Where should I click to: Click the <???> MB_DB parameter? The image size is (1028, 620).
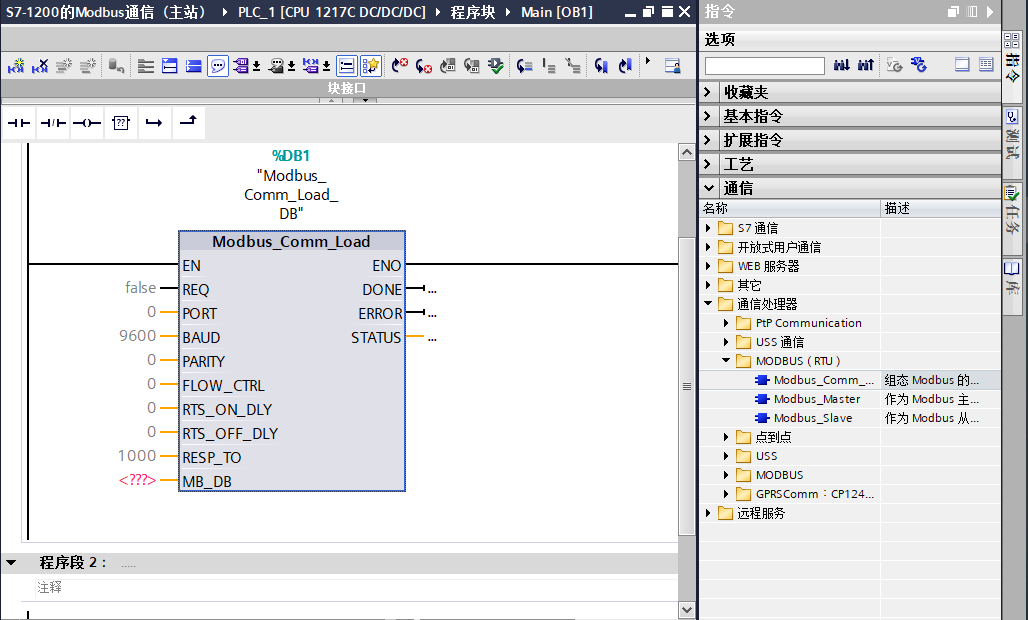[137, 481]
